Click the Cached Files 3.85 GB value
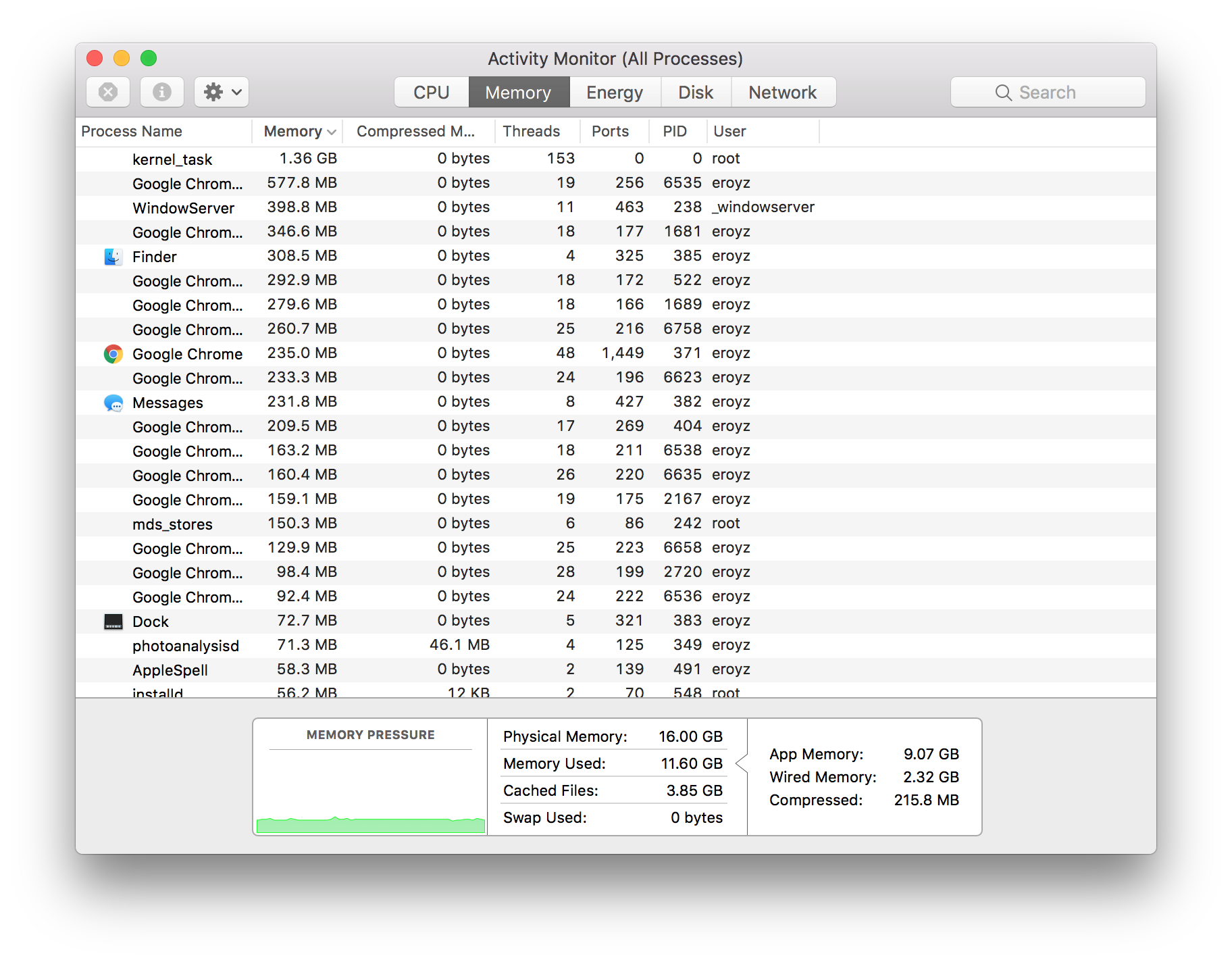This screenshot has height=962, width=1232. pos(694,790)
